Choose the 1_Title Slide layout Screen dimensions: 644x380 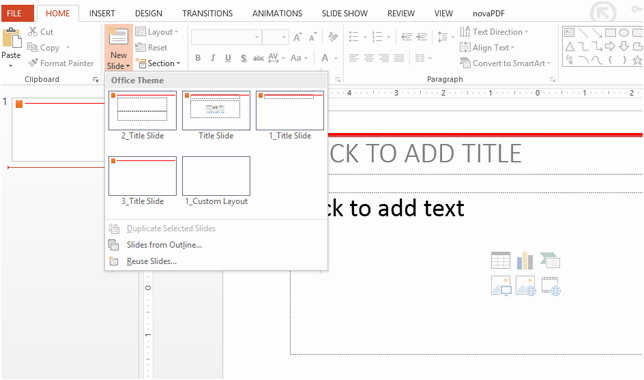point(290,115)
